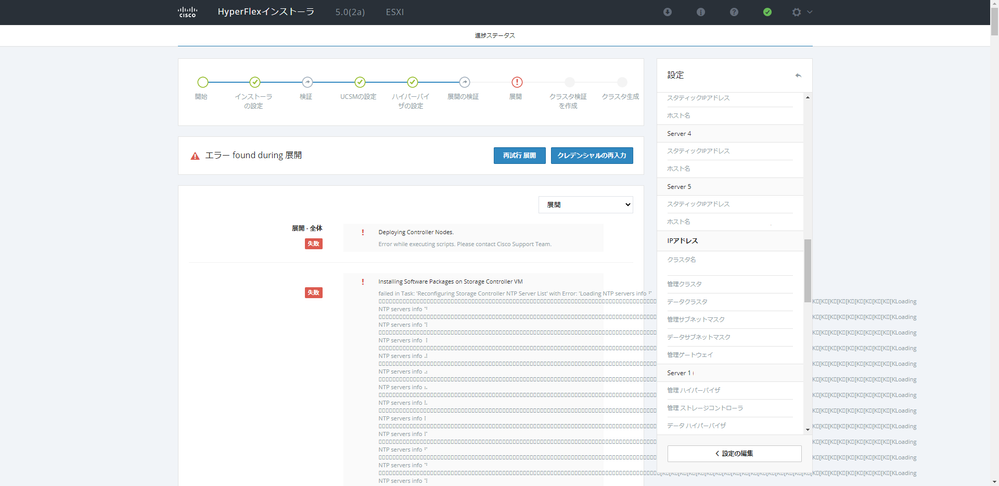Click the 管理 ストレージコントローラ label
This screenshot has width=999, height=486.
(x=705, y=408)
